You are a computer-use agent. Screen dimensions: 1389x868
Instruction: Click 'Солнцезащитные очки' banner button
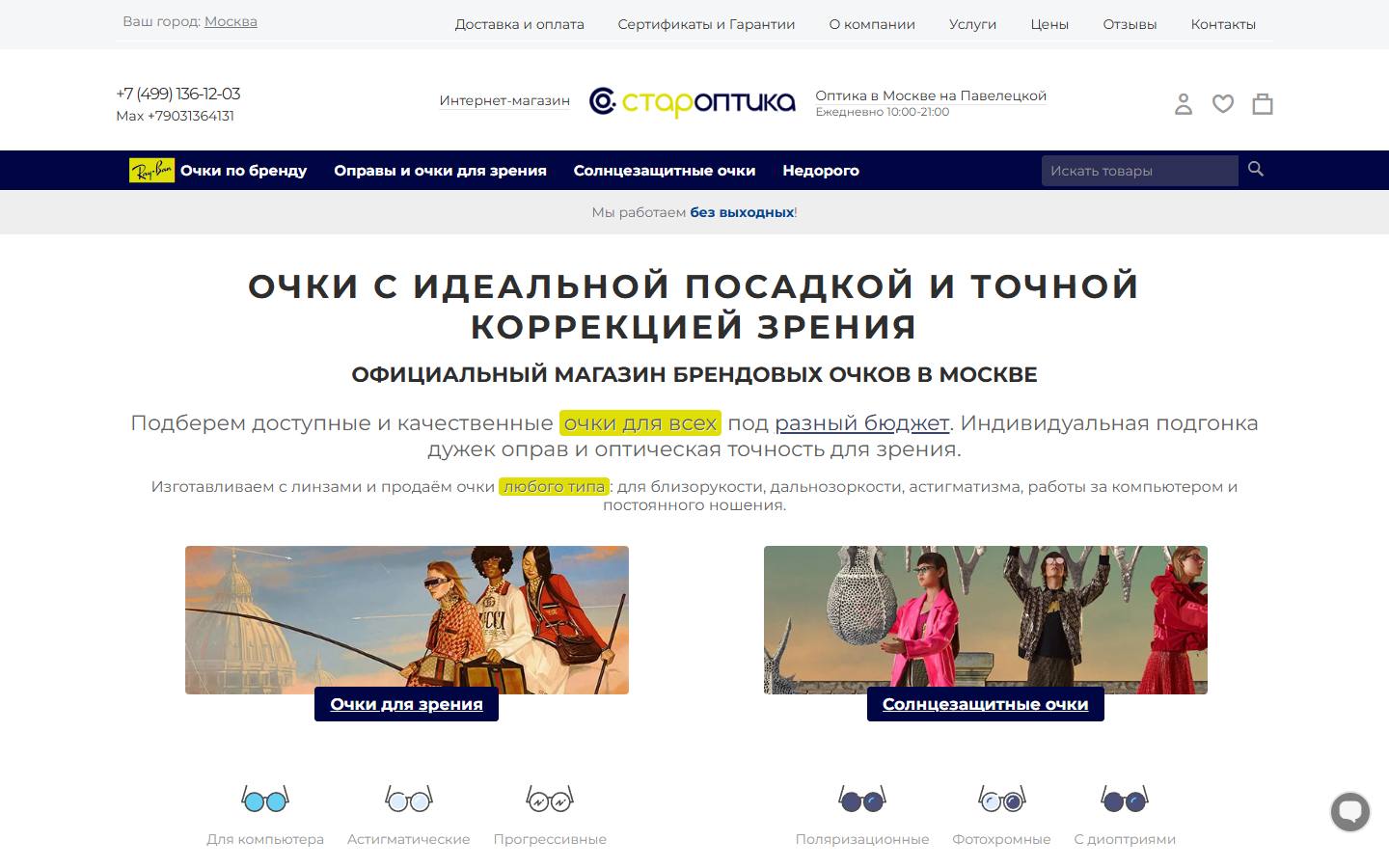985,704
